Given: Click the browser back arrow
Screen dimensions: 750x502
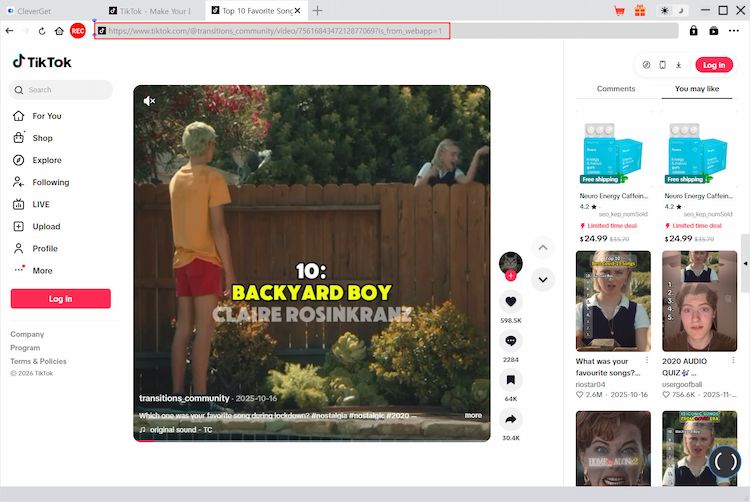Looking at the screenshot, I should pyautogui.click(x=10, y=31).
